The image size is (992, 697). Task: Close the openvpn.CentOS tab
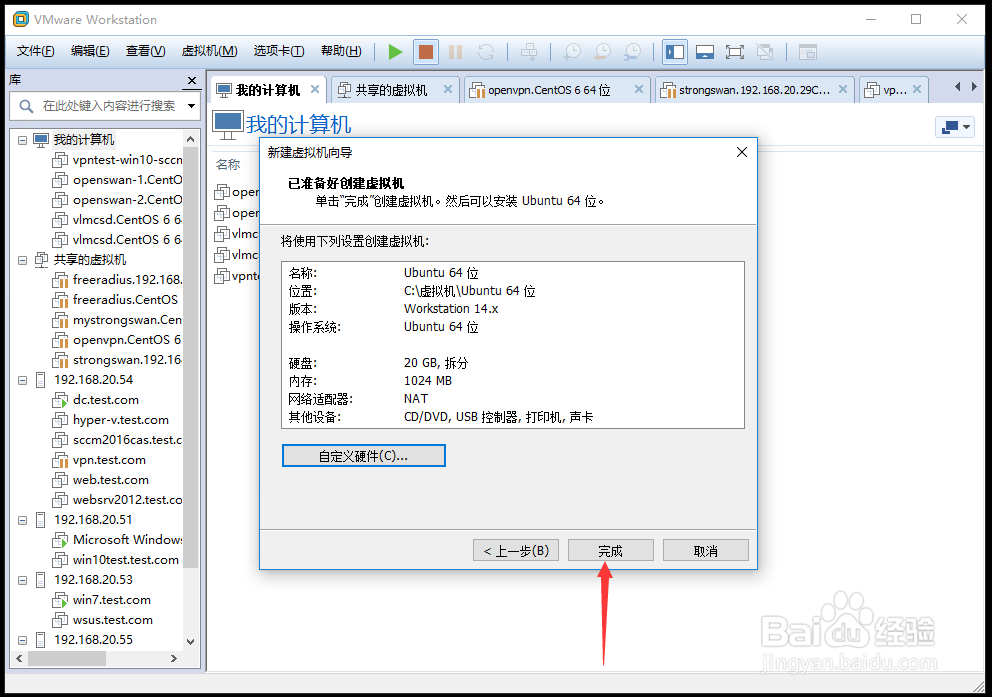point(639,89)
